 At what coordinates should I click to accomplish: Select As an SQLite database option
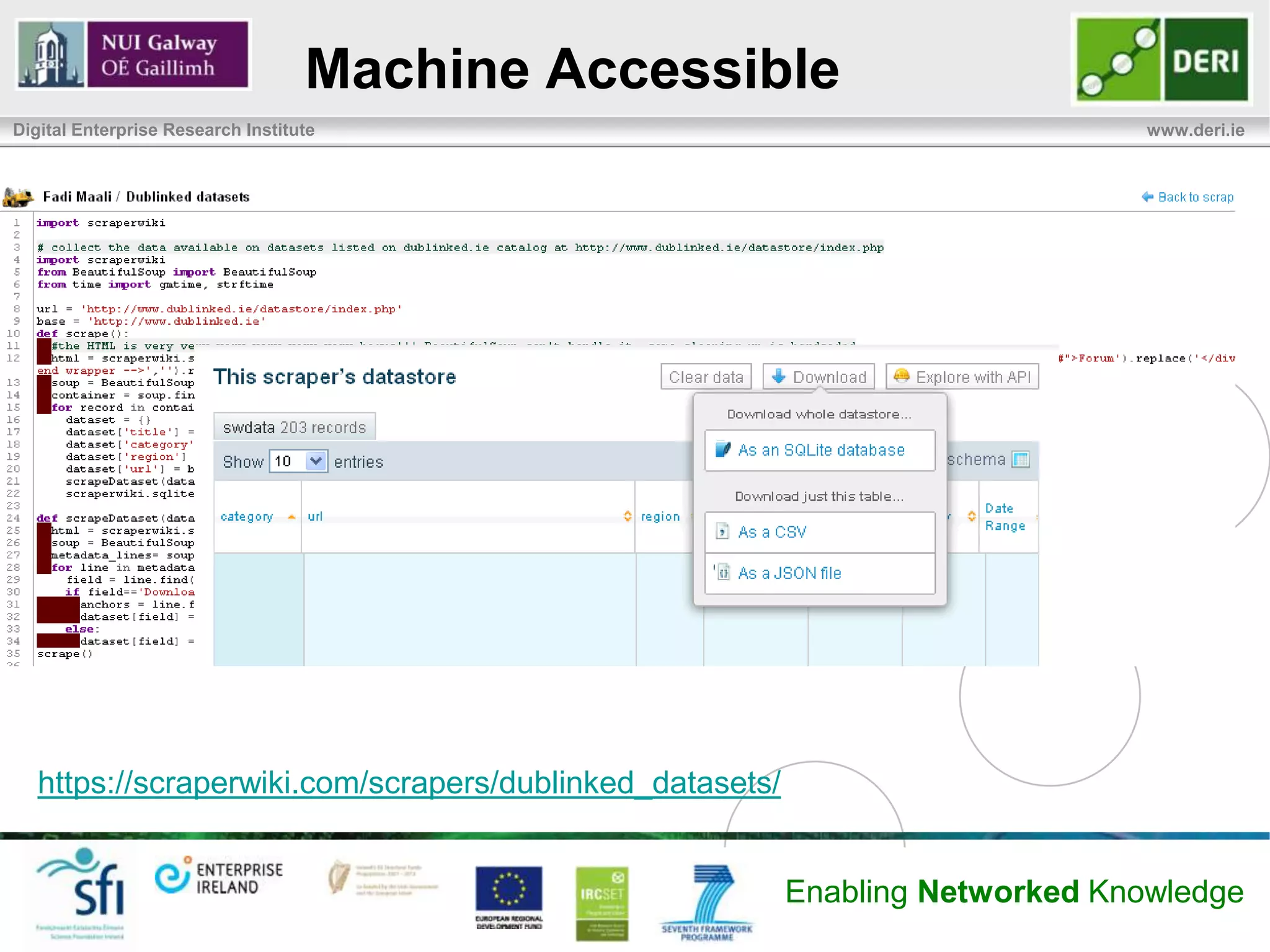tap(820, 450)
